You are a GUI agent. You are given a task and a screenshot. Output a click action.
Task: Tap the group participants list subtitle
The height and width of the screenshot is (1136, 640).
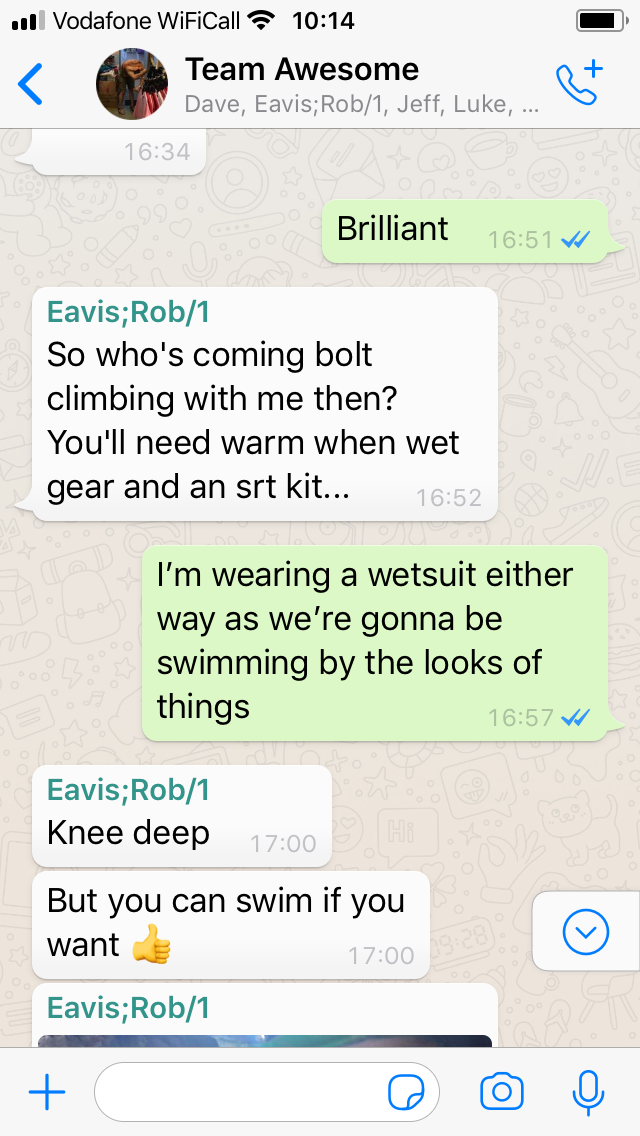(x=362, y=104)
